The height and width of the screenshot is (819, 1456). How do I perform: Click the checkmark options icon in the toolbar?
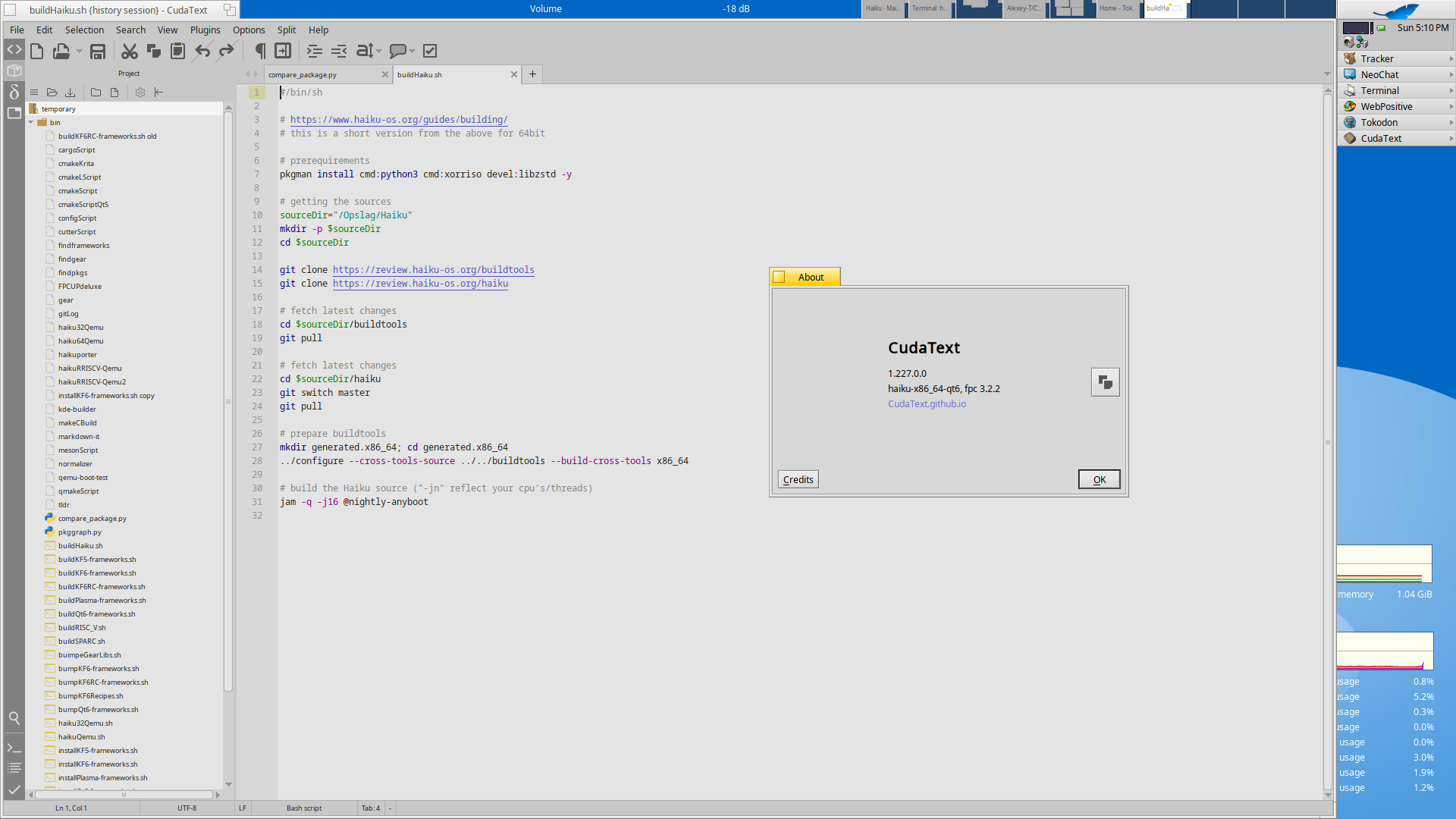click(430, 51)
